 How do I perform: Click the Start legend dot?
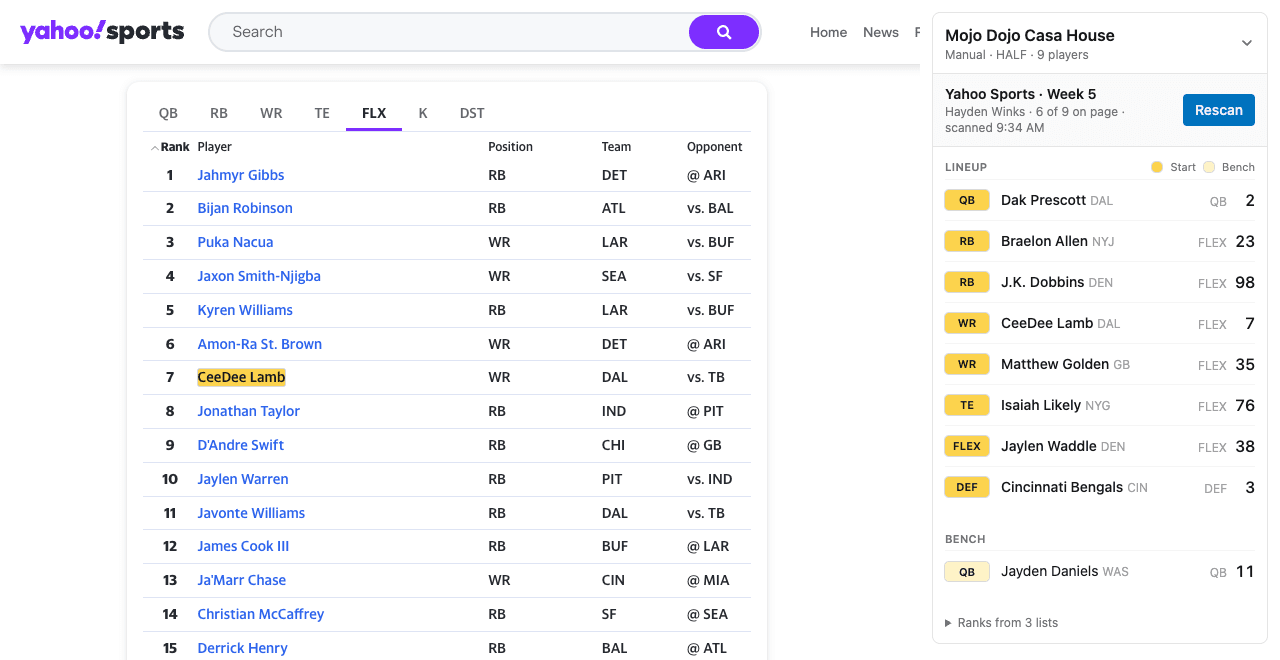(1157, 167)
